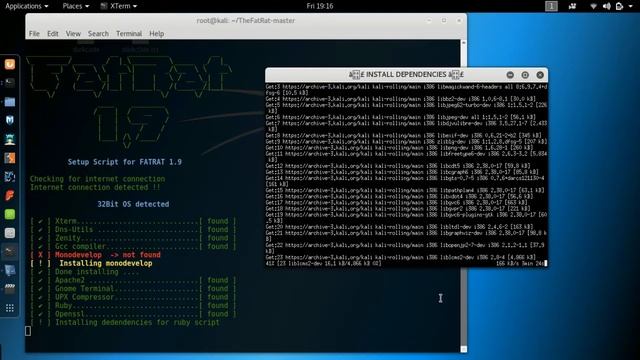Click the terminal scrollbar up arrow
The image size is (640, 360).
(x=464, y=42)
